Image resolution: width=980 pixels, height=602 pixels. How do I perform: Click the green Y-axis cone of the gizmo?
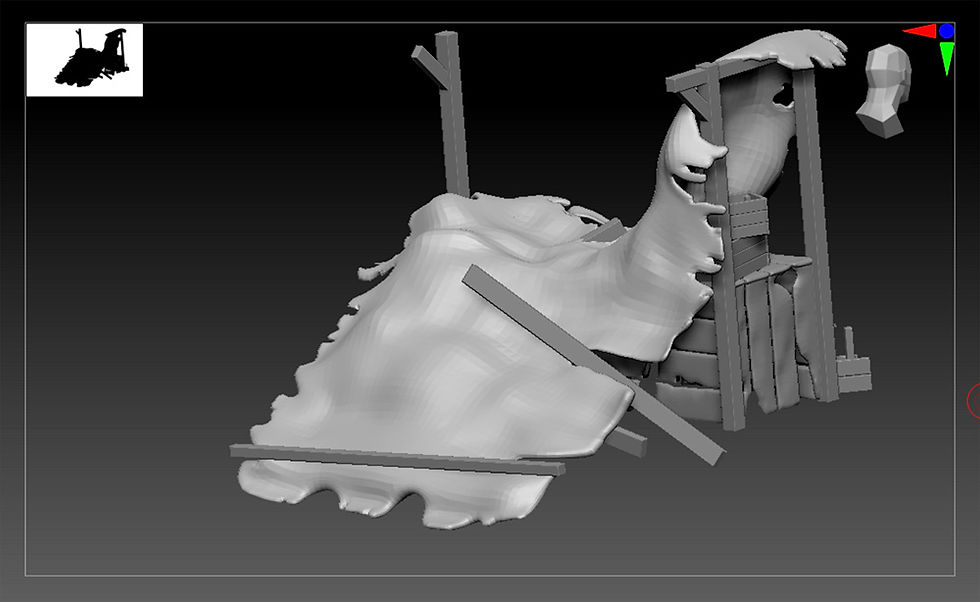[x=947, y=58]
